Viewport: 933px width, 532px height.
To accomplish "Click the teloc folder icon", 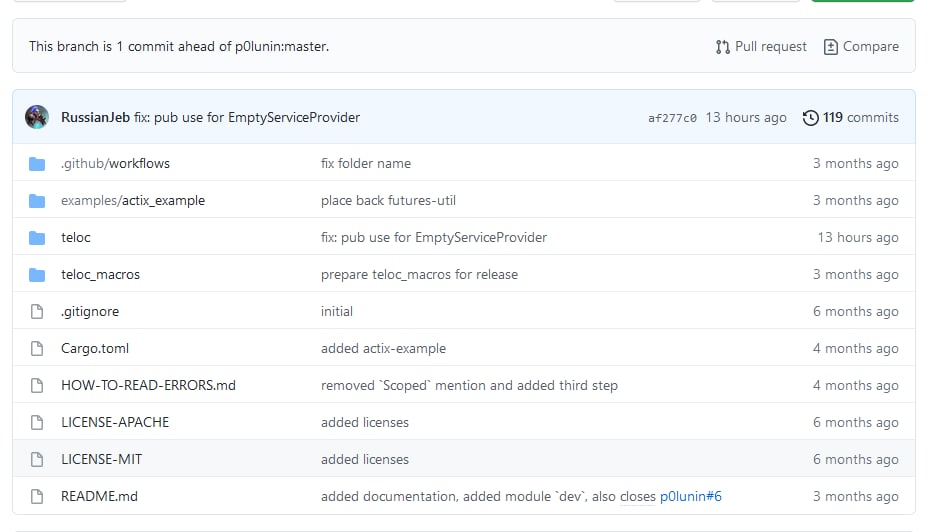I will point(37,238).
